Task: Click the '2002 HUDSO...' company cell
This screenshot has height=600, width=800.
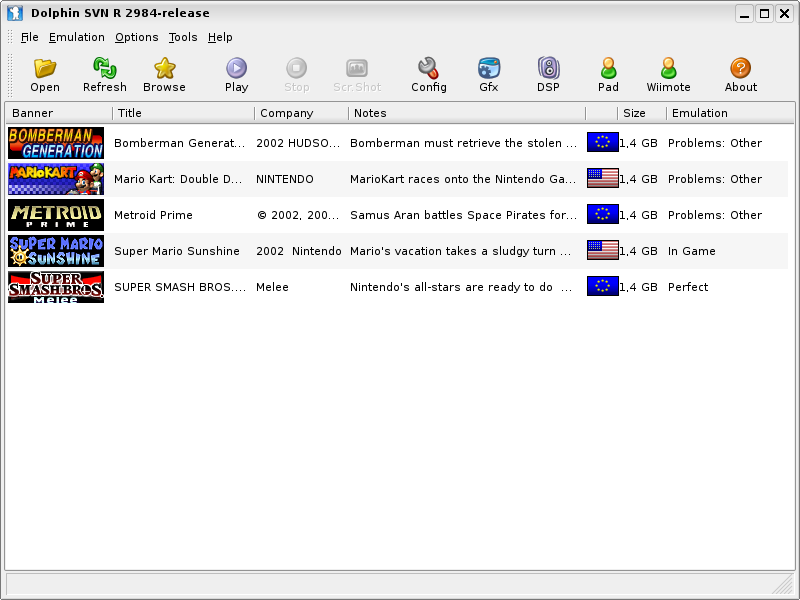Action: (298, 143)
